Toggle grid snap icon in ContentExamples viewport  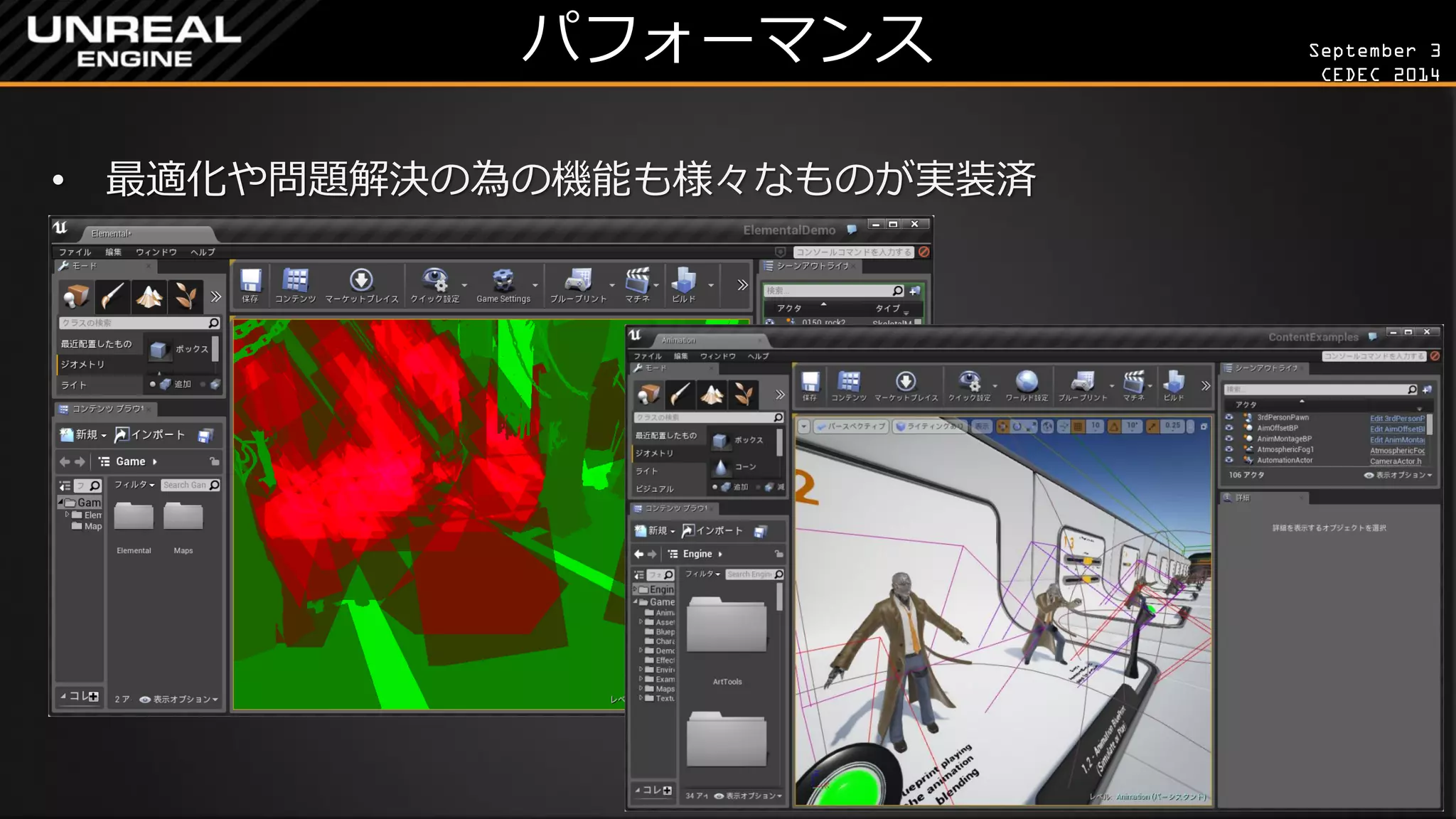point(1078,427)
